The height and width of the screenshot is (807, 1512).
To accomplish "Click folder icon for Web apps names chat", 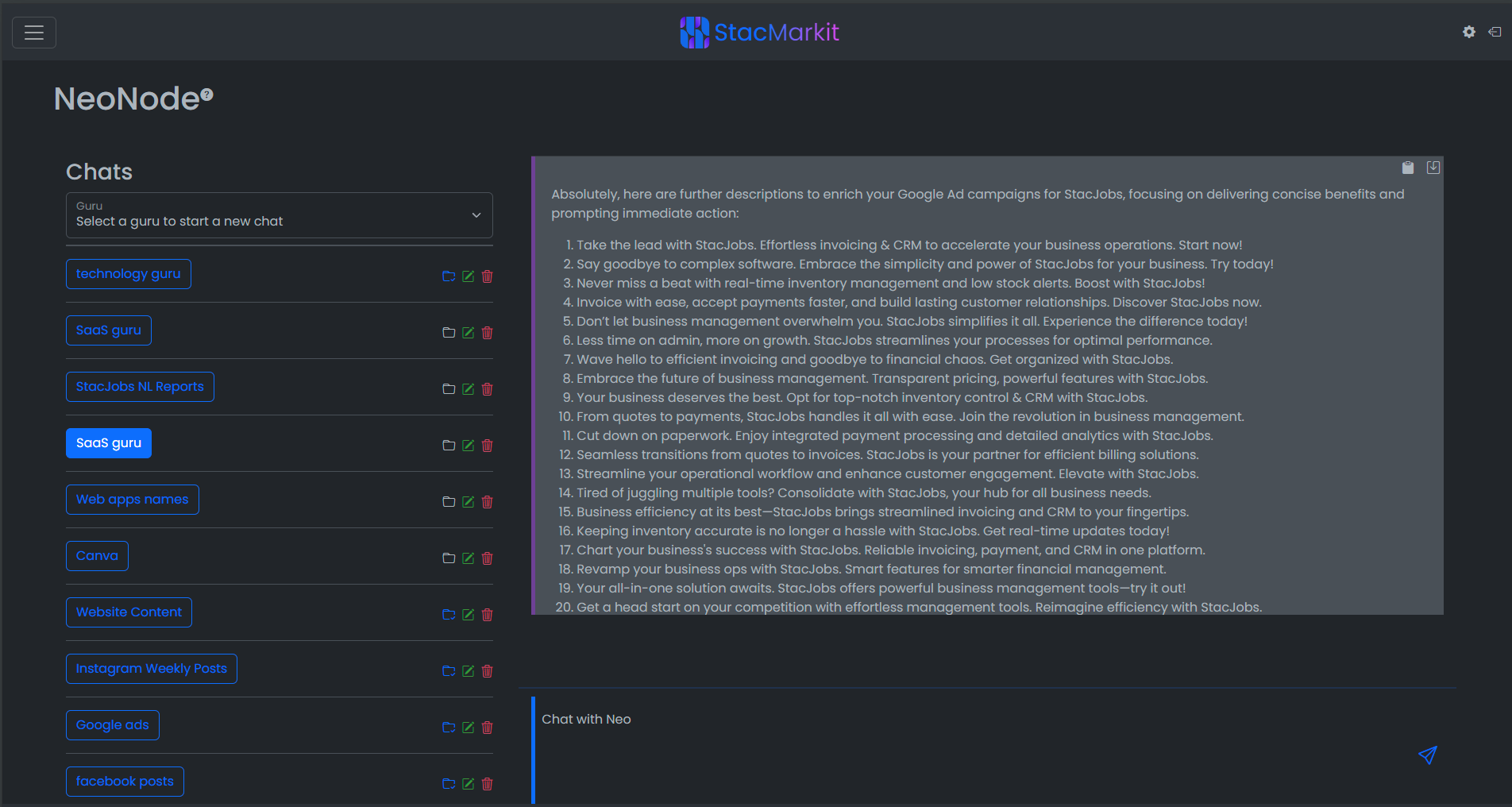I will pyautogui.click(x=449, y=502).
